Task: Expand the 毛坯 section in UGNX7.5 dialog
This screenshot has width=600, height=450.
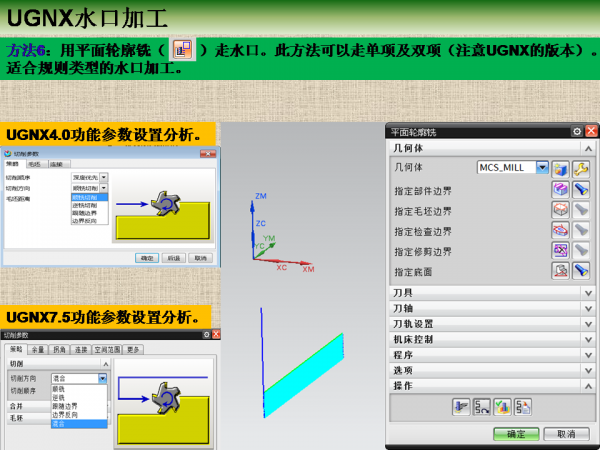Action: point(59,418)
